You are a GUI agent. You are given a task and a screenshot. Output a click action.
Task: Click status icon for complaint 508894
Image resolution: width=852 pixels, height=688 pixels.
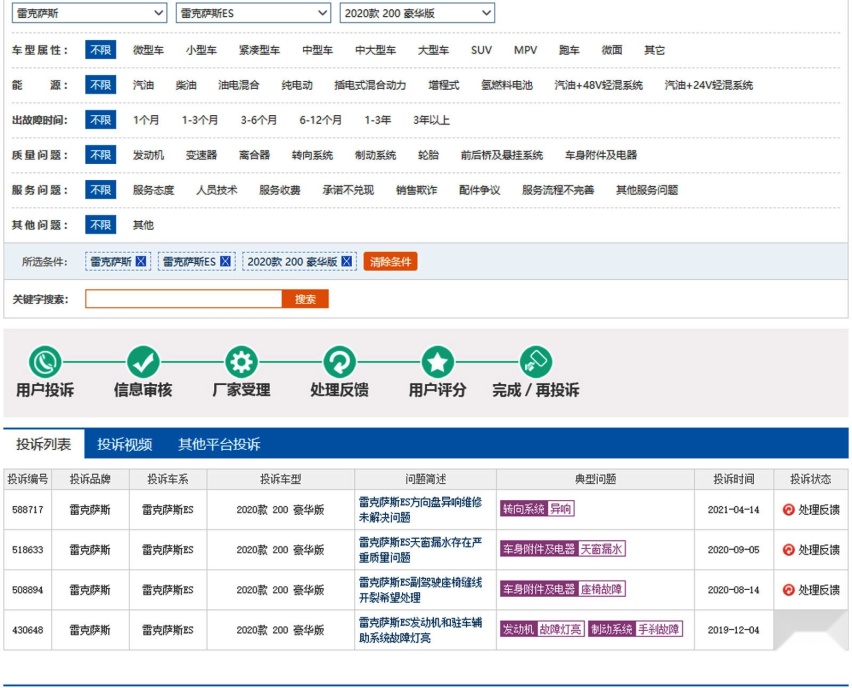[788, 590]
